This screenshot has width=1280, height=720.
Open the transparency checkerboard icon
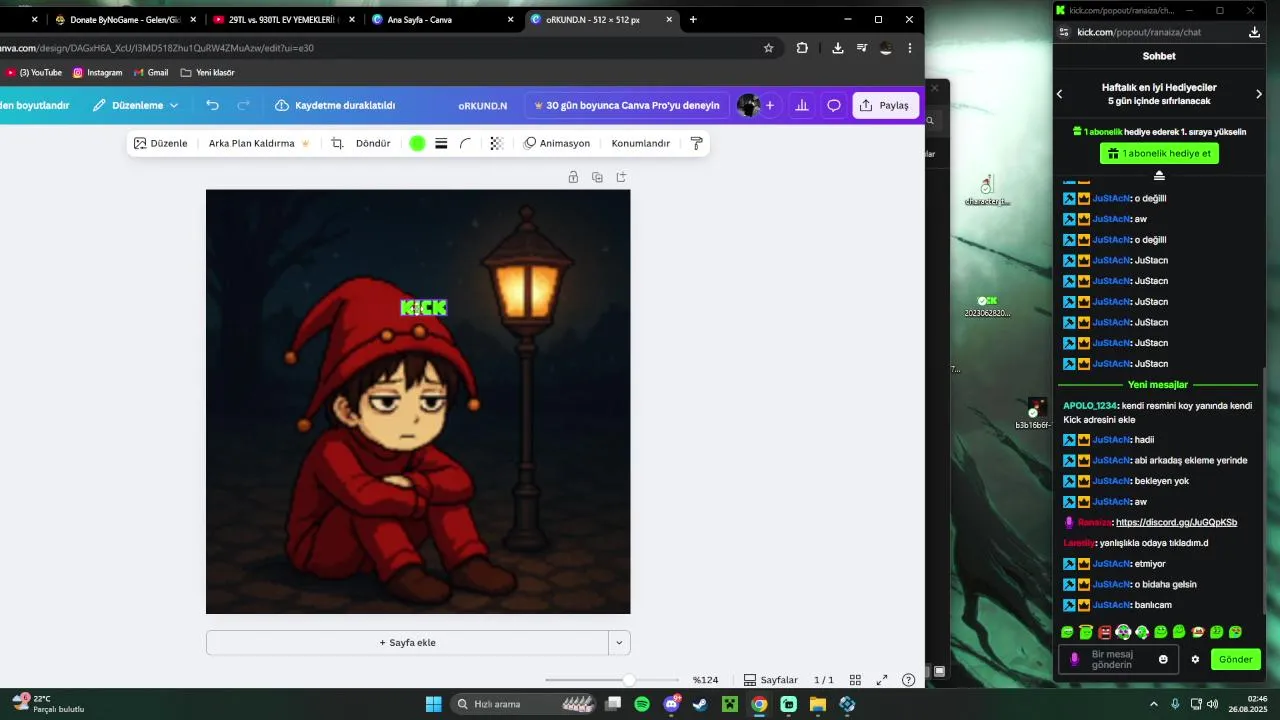pos(496,143)
